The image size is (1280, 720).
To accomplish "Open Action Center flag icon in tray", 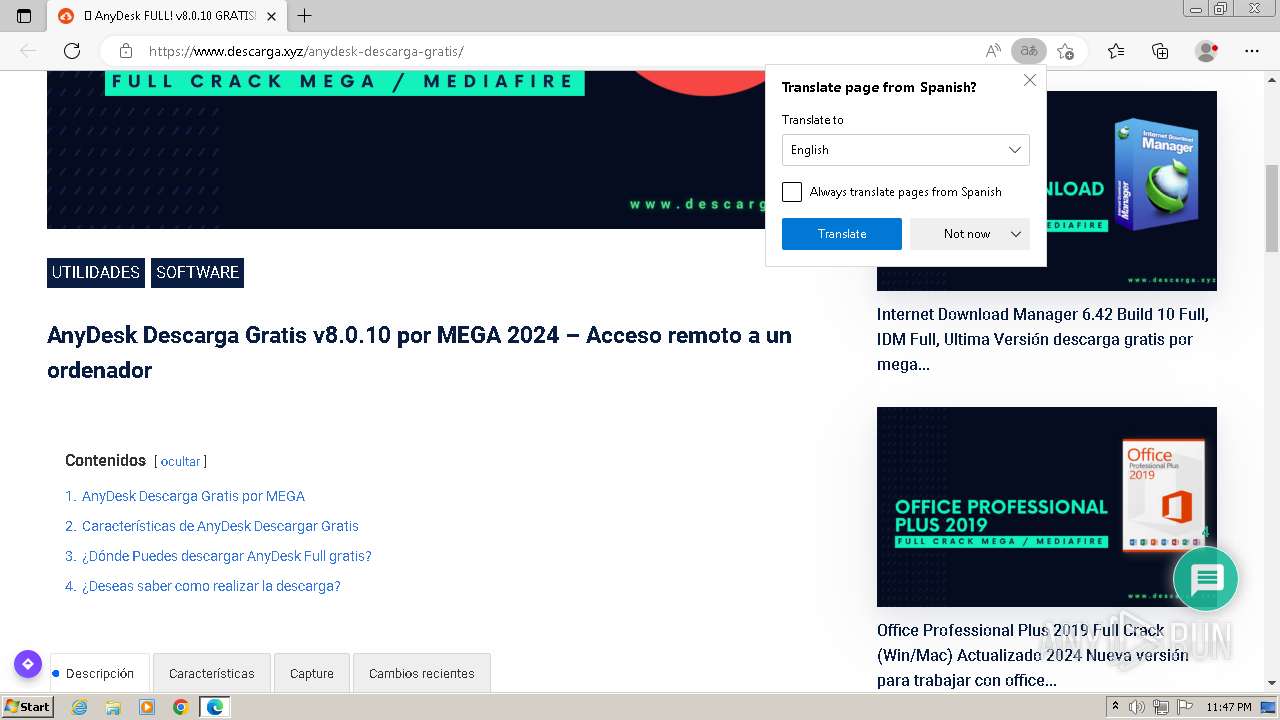I will click(x=1183, y=707).
